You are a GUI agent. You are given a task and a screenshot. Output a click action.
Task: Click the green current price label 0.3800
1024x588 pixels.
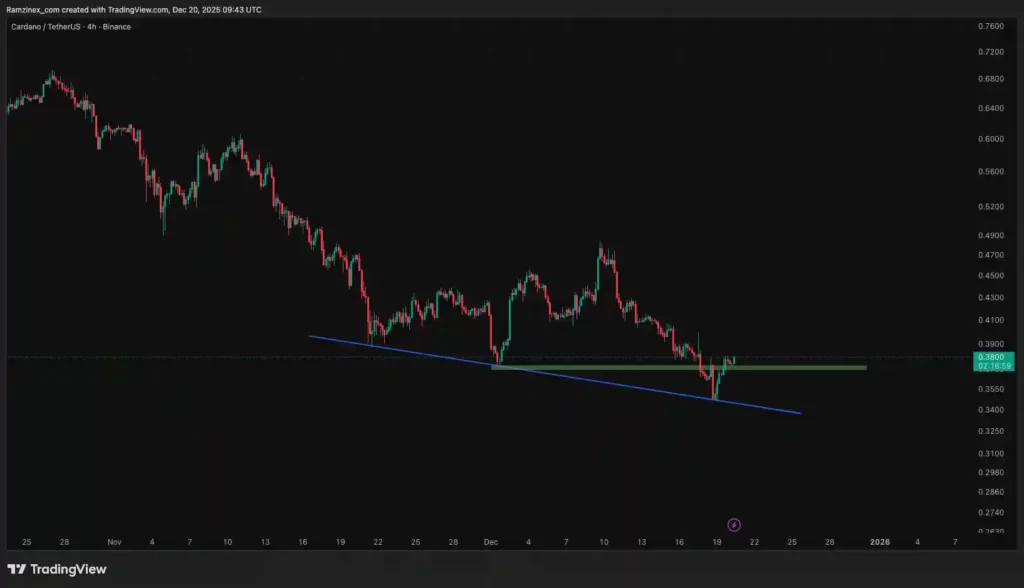(991, 357)
